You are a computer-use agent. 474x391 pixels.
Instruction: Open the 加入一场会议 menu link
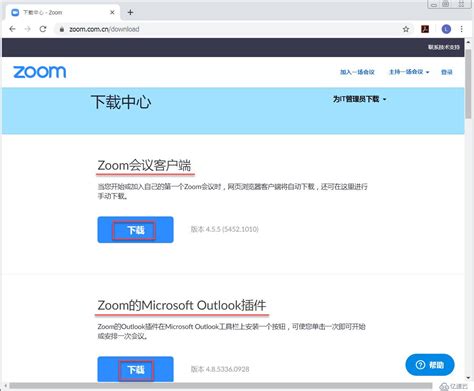tap(357, 72)
